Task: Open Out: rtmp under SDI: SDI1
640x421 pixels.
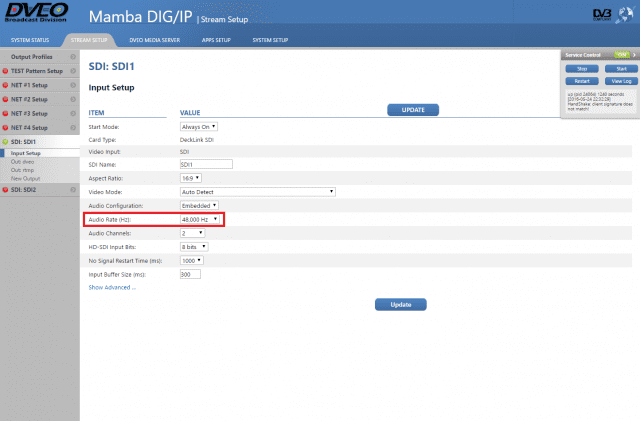Action: pos(22,170)
